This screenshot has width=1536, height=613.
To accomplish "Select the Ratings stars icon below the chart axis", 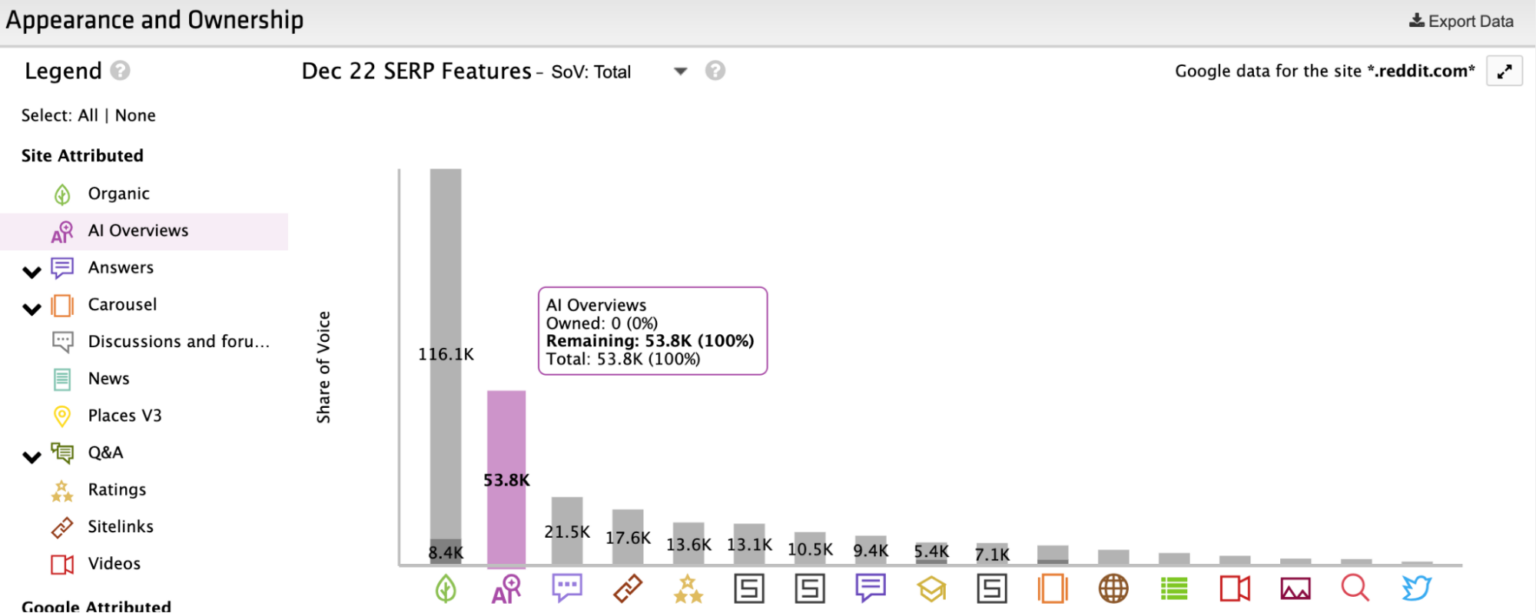I will click(x=688, y=589).
